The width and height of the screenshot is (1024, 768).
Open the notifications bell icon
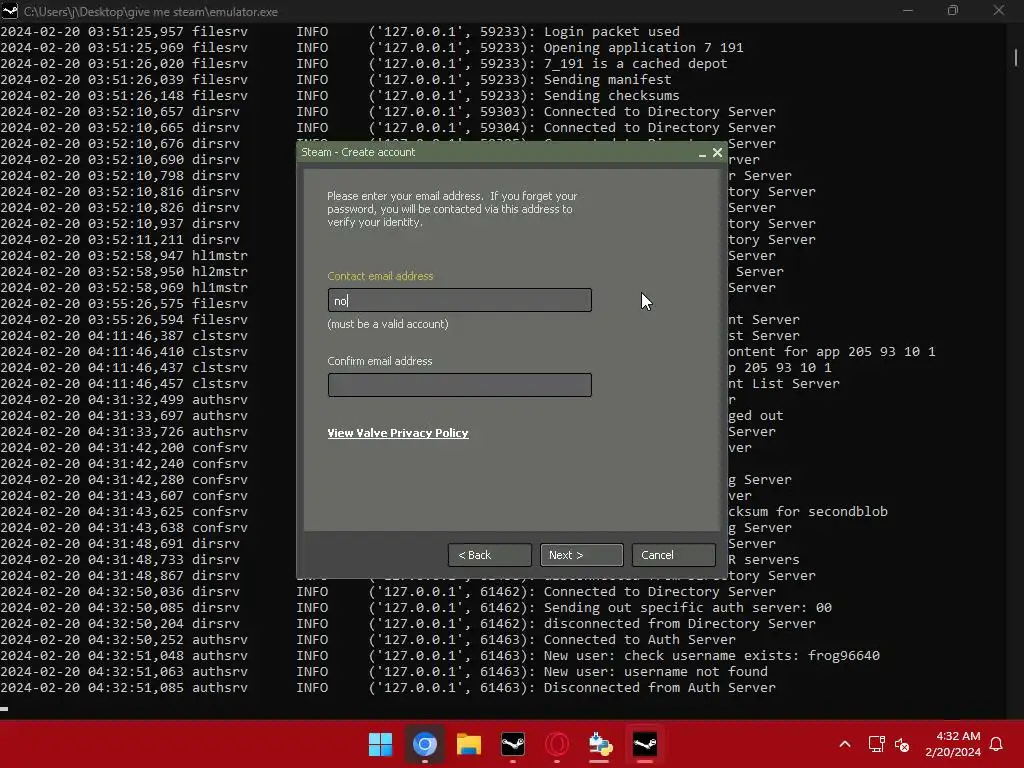click(997, 744)
